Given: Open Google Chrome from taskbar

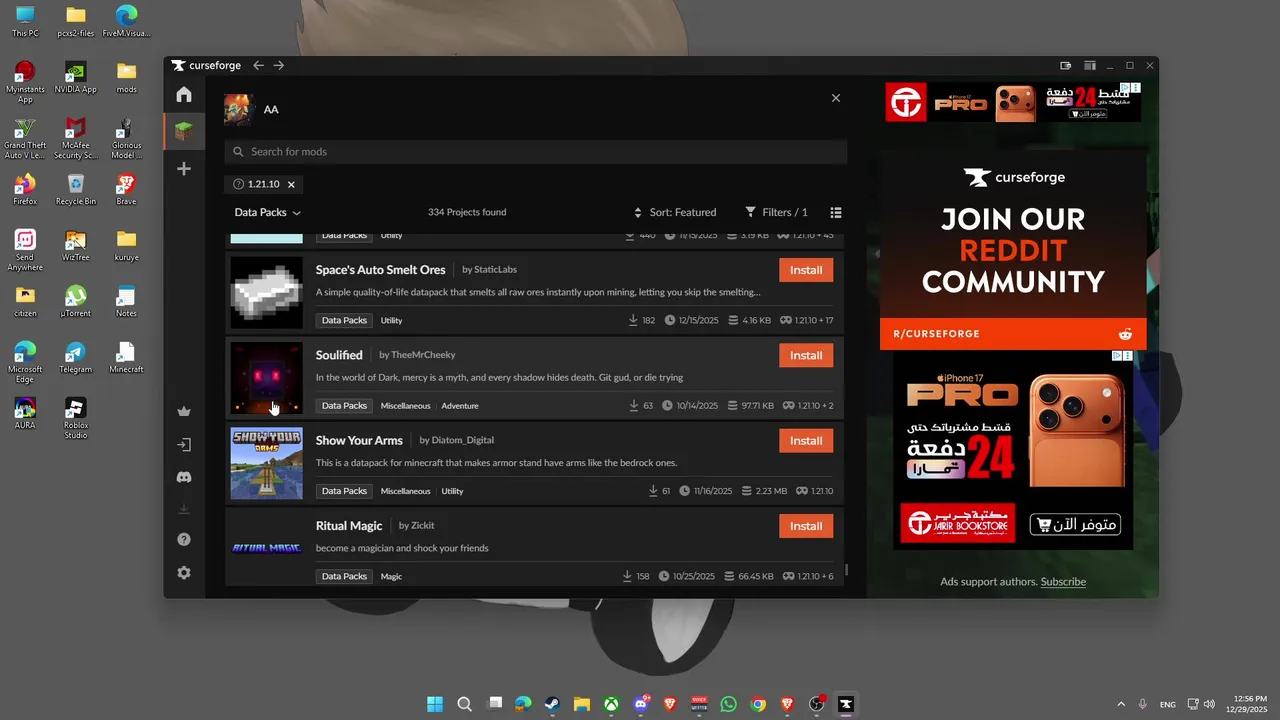Looking at the screenshot, I should (758, 704).
